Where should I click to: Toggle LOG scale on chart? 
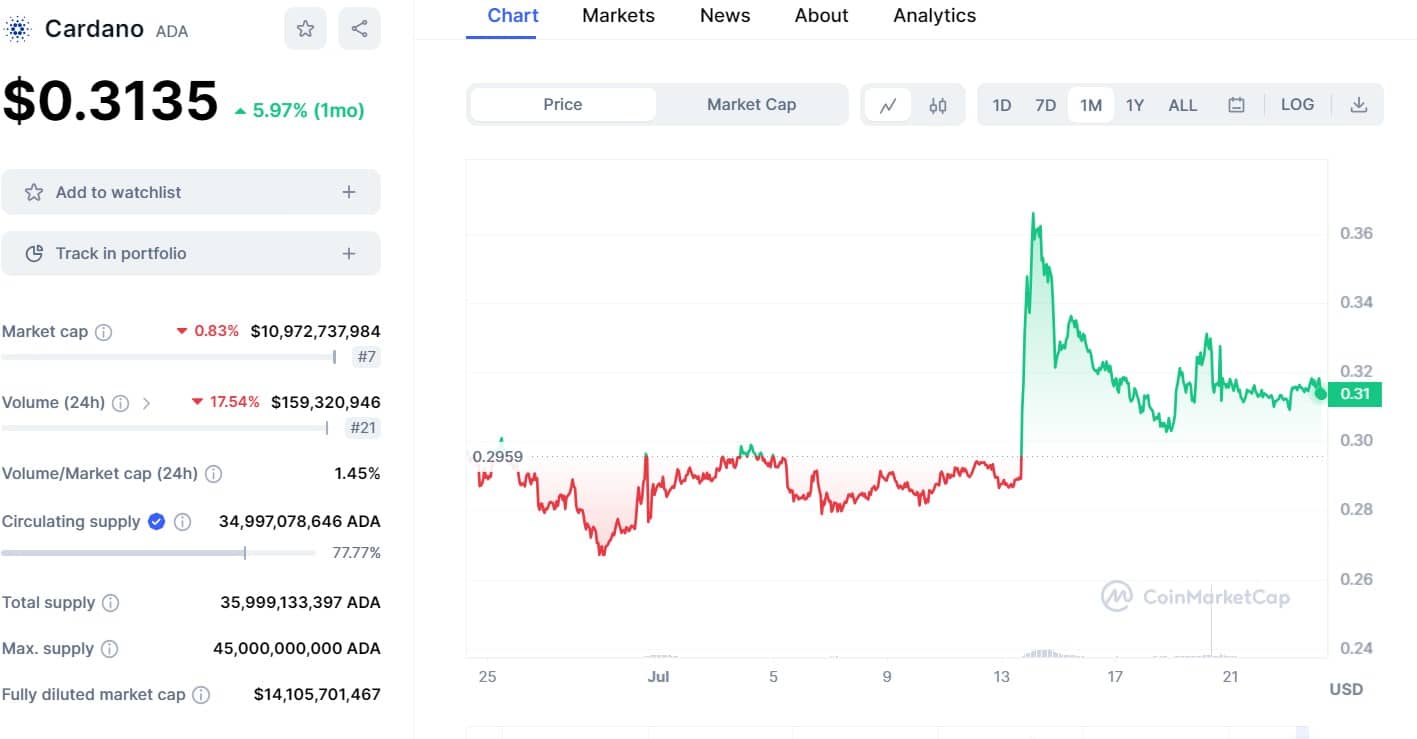1297,104
